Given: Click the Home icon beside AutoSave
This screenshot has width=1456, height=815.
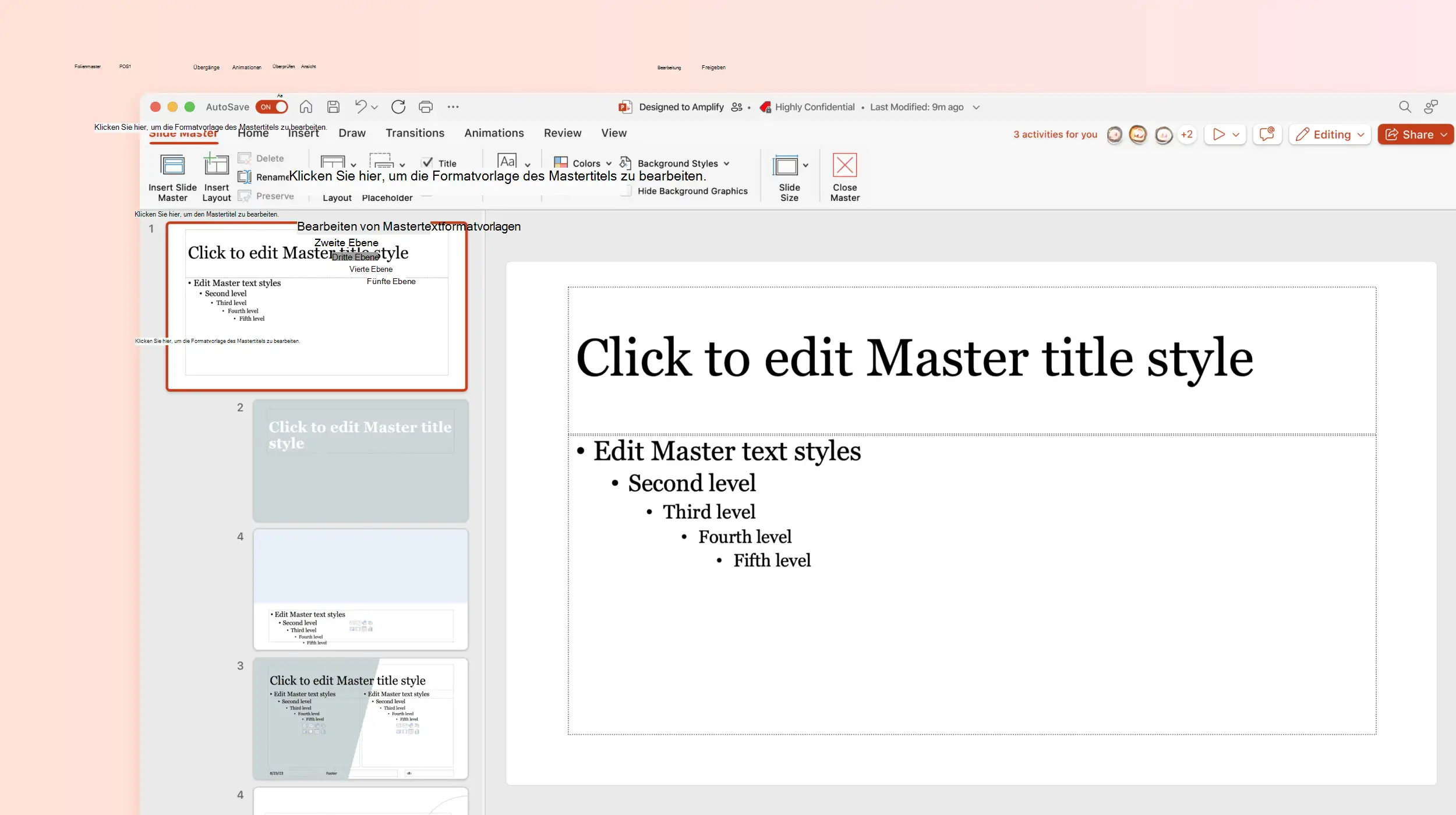Looking at the screenshot, I should [x=306, y=107].
